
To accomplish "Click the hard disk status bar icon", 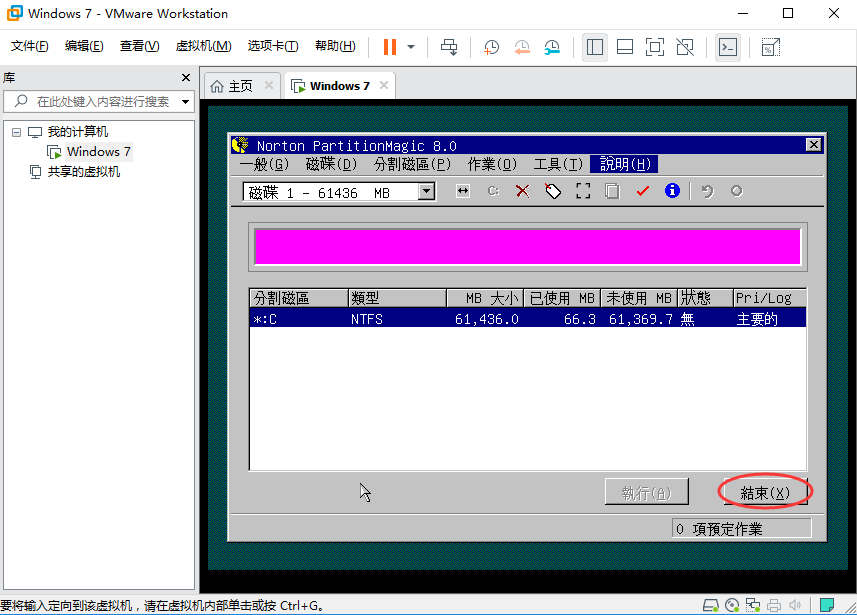I will point(711,605).
